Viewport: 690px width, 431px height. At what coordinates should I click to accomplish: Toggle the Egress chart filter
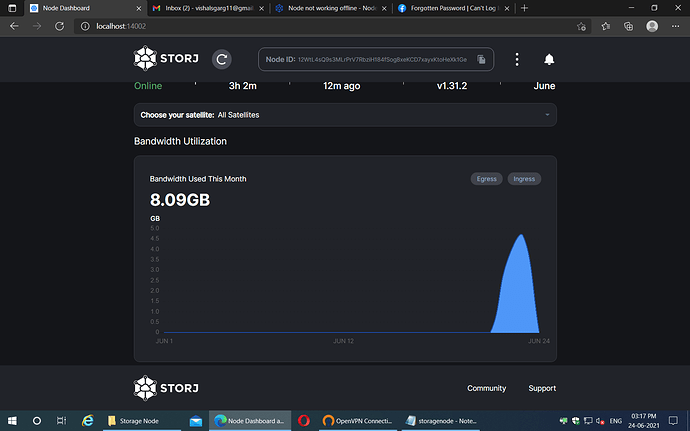coord(486,179)
